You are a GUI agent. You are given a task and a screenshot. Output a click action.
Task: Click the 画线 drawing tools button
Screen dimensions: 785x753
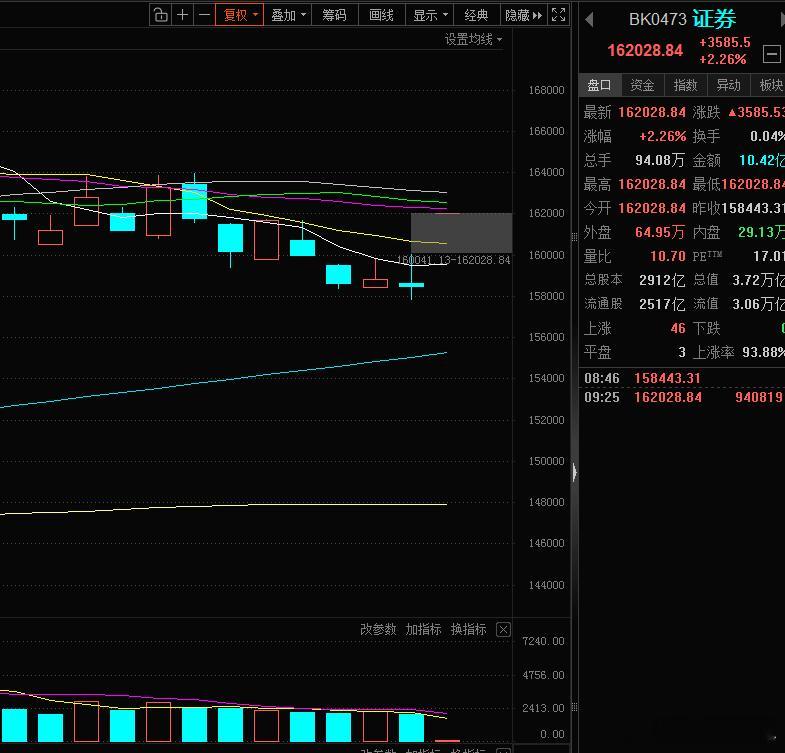tap(381, 15)
